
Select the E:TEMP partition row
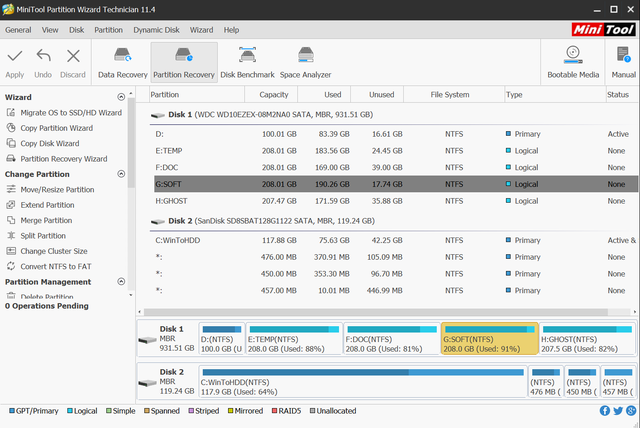pyautogui.click(x=396, y=151)
